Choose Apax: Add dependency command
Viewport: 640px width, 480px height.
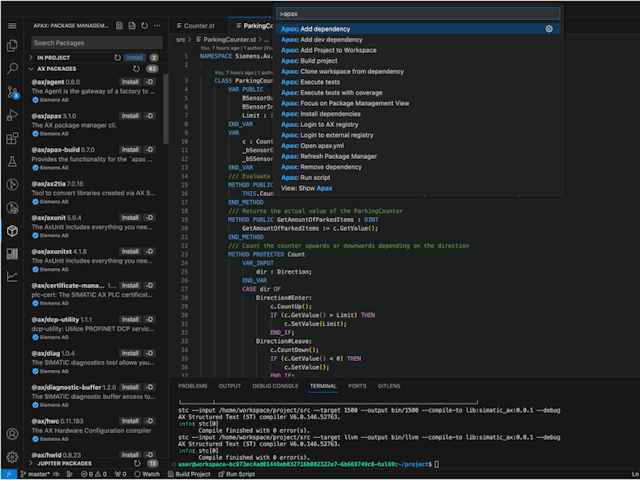[418, 29]
